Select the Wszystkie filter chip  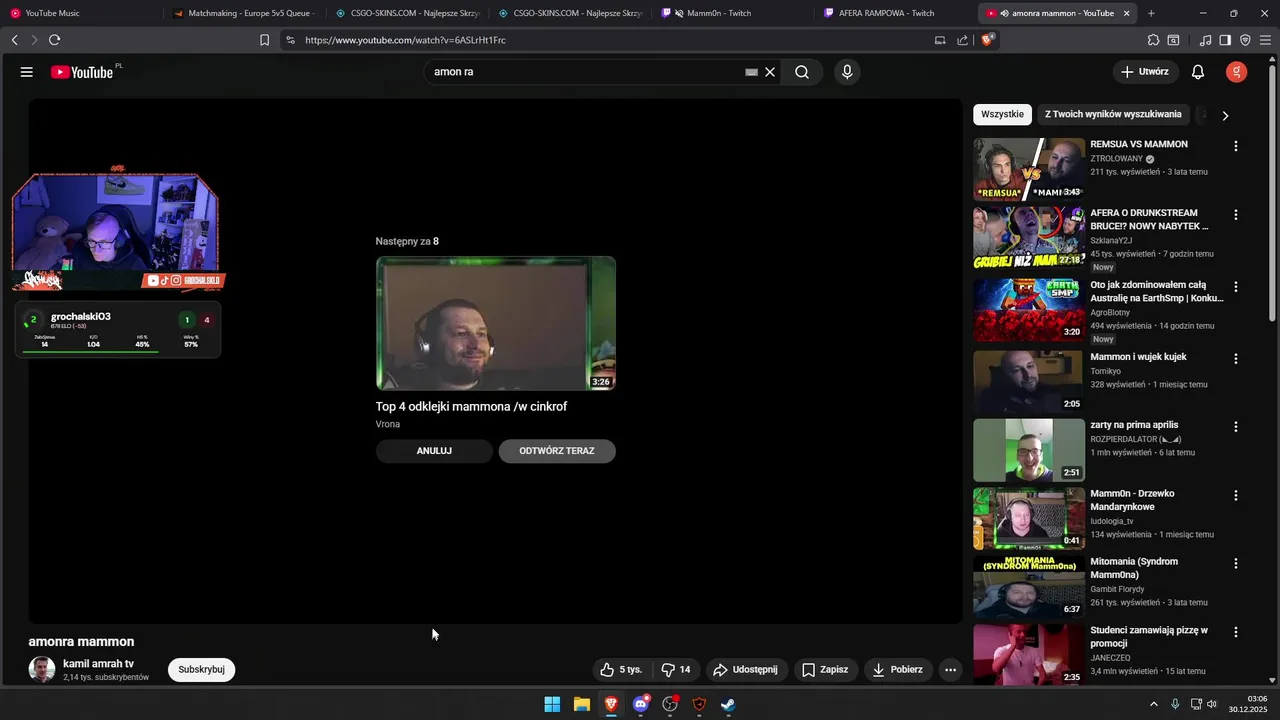point(1002,114)
